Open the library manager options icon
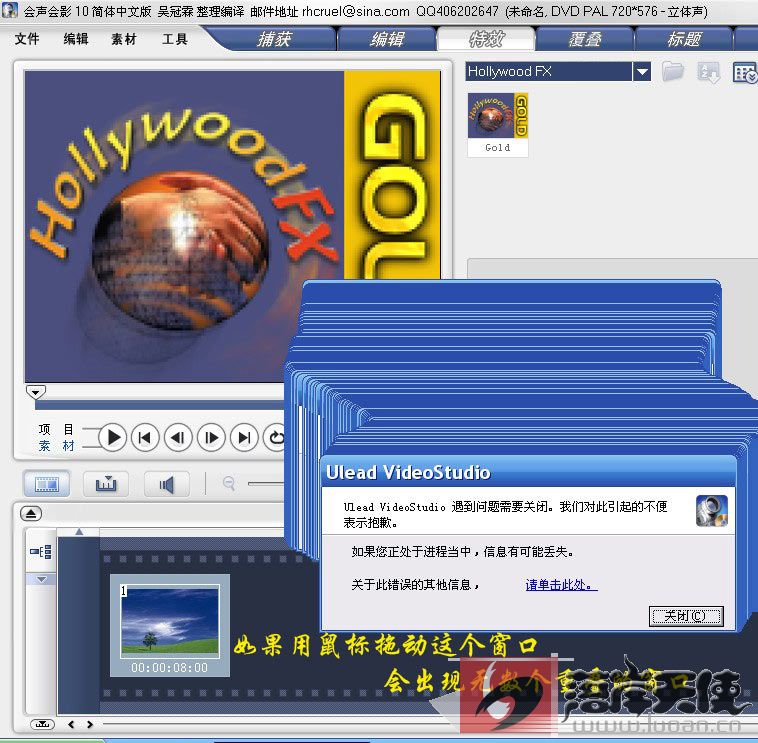758x743 pixels. [744, 73]
